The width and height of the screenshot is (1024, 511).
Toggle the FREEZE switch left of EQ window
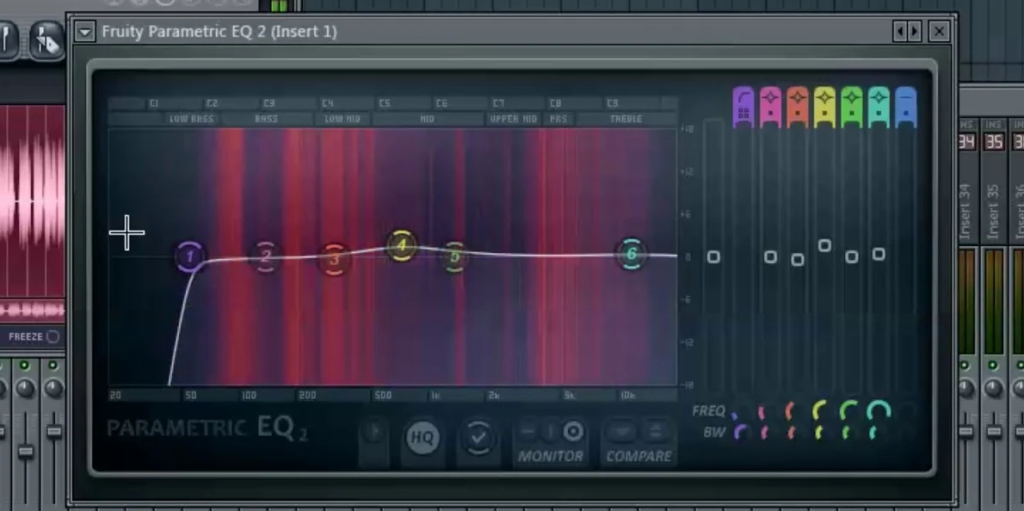coord(53,337)
